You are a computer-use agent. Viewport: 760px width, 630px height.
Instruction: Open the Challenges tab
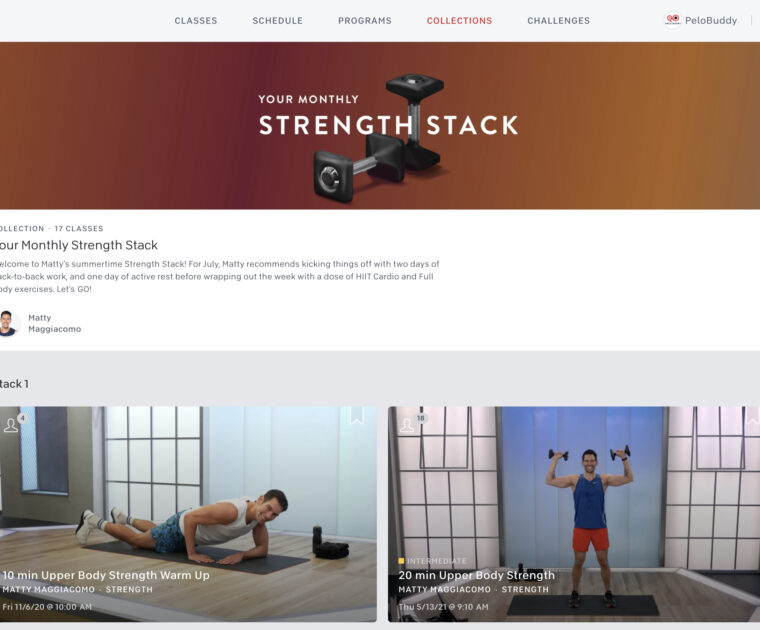tap(559, 21)
